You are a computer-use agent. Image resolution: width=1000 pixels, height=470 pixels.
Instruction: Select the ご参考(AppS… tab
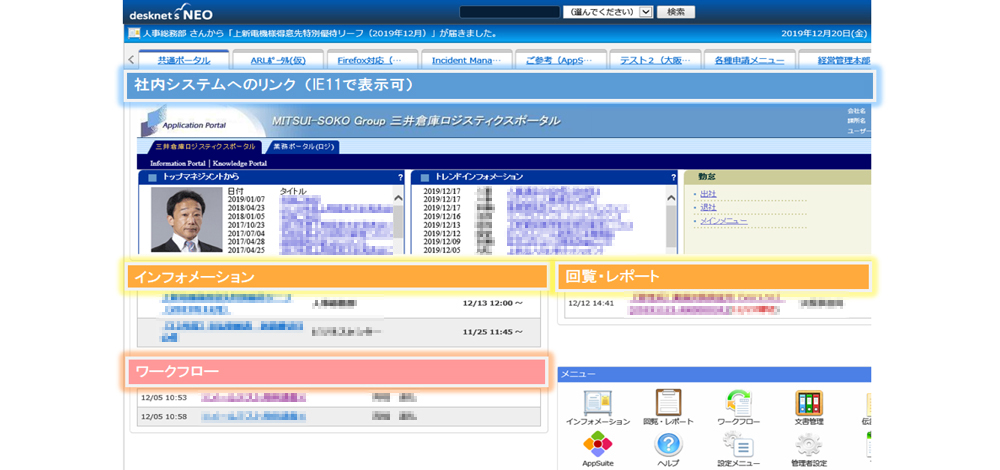point(560,61)
